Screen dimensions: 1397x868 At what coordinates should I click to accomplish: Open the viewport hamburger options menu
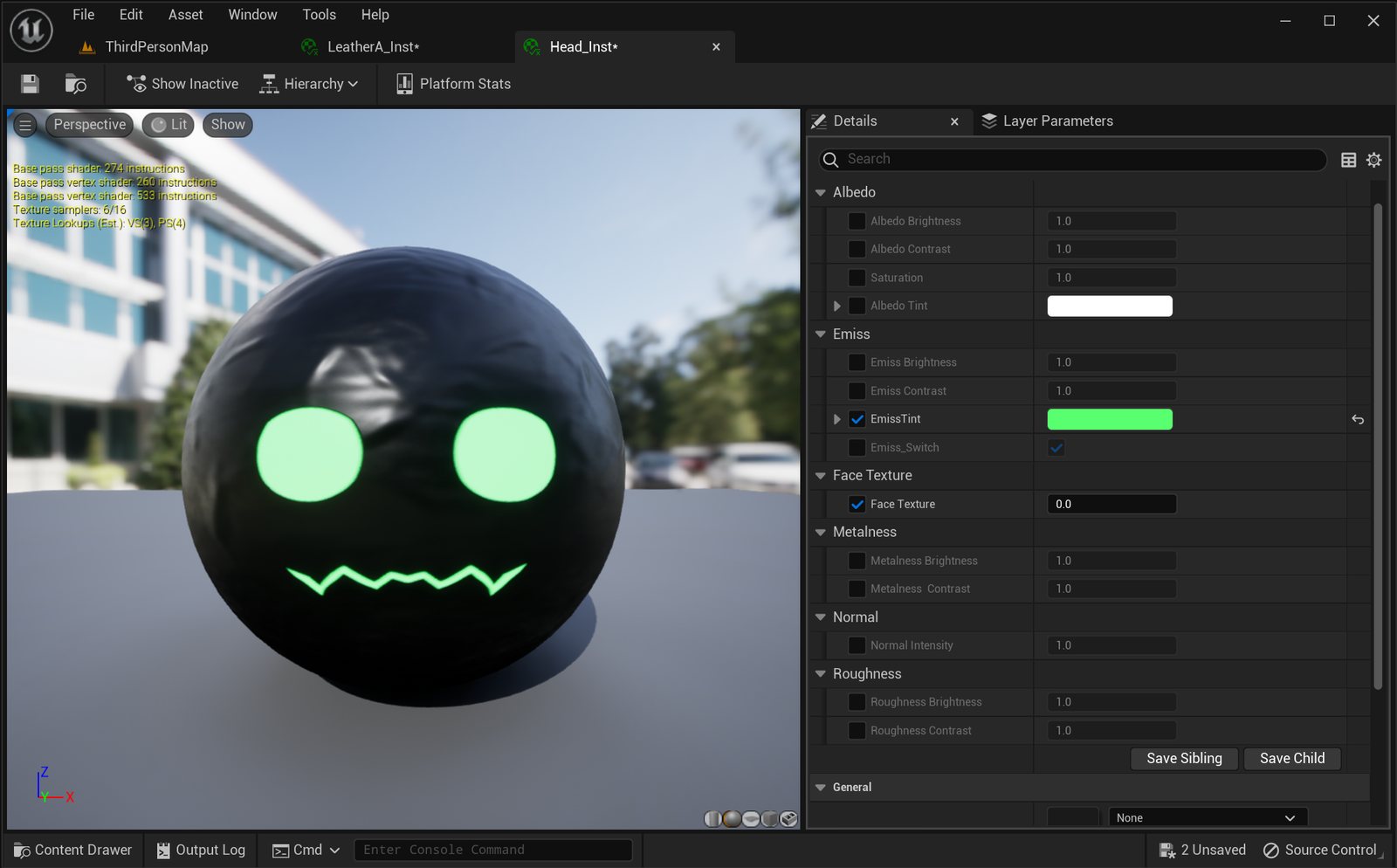[x=25, y=125]
